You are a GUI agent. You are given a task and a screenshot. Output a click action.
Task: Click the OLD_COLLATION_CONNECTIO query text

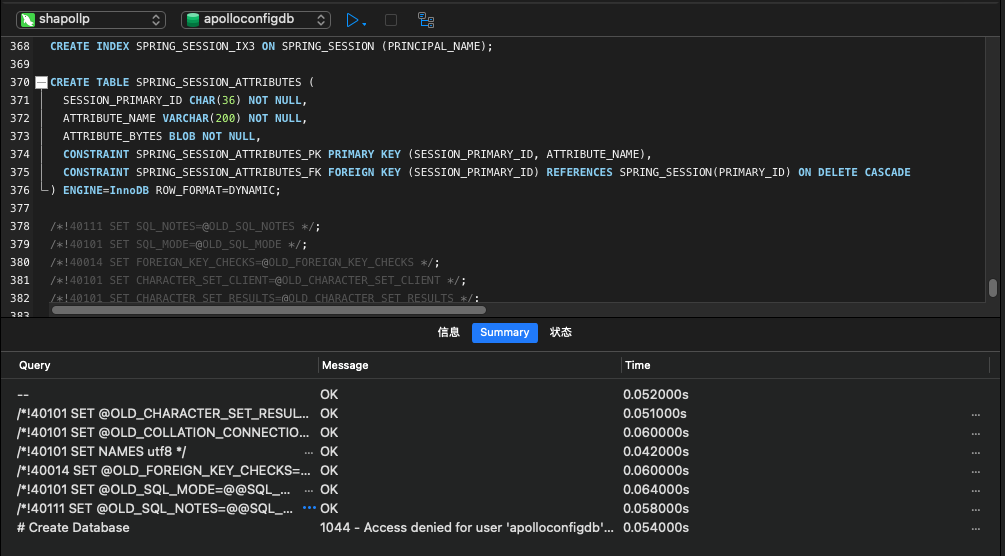(x=163, y=432)
